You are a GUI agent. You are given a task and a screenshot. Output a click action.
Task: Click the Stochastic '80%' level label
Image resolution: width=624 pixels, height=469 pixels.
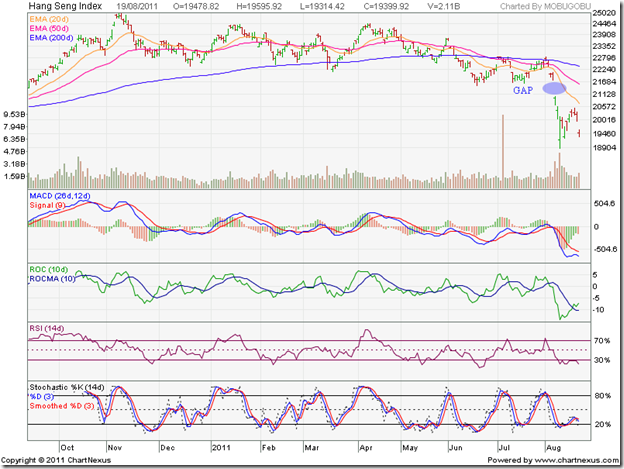pyautogui.click(x=603, y=396)
